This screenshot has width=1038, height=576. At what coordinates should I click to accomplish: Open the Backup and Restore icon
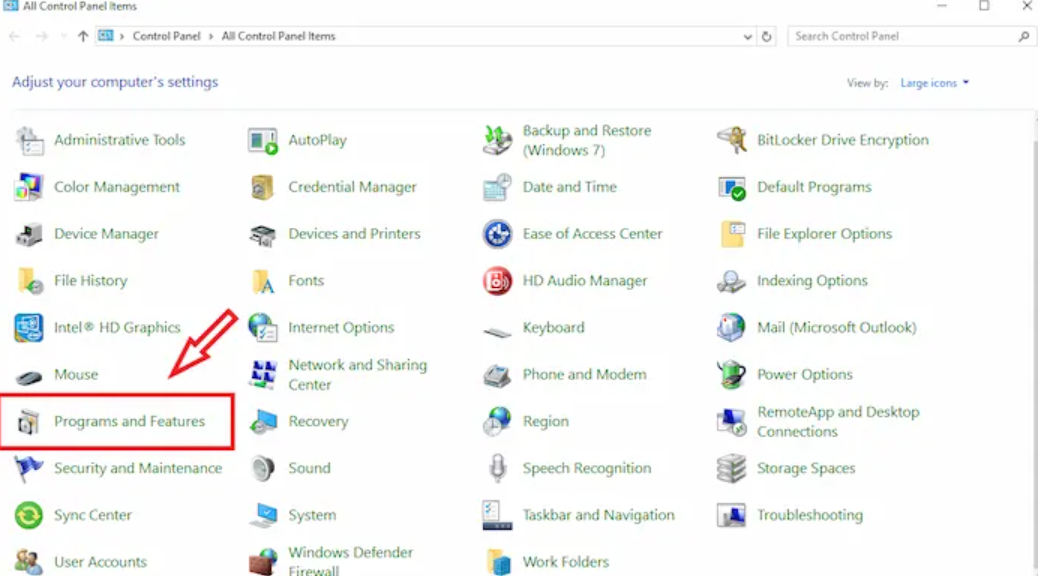coord(497,140)
